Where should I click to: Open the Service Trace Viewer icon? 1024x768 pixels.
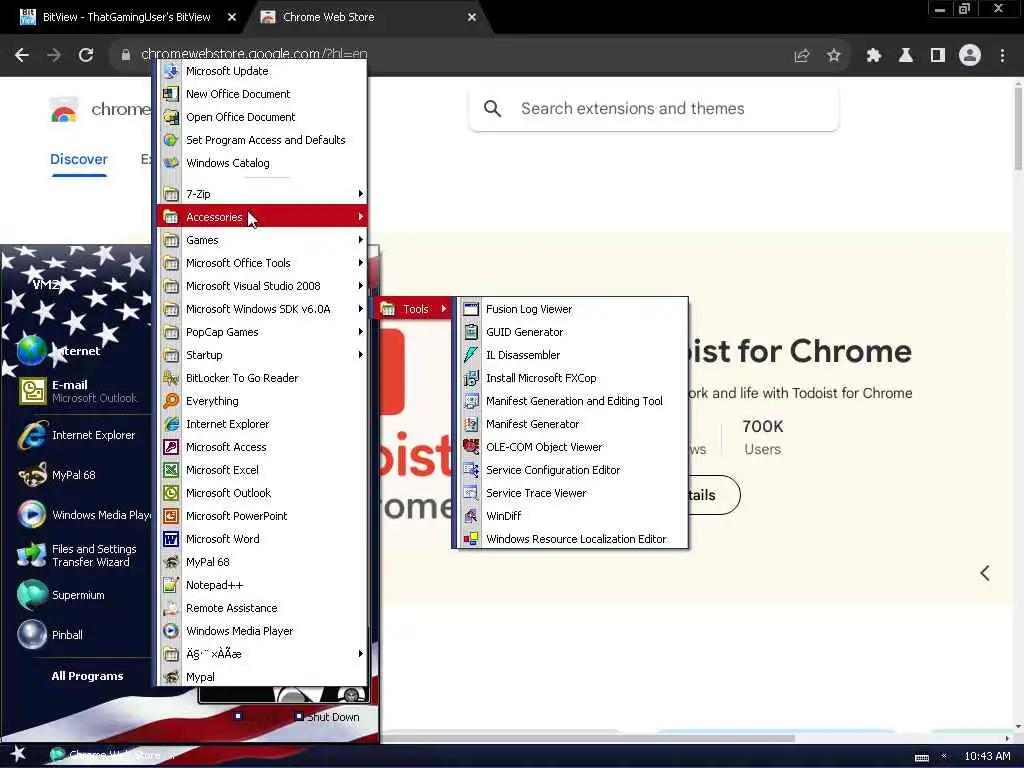pyautogui.click(x=471, y=493)
